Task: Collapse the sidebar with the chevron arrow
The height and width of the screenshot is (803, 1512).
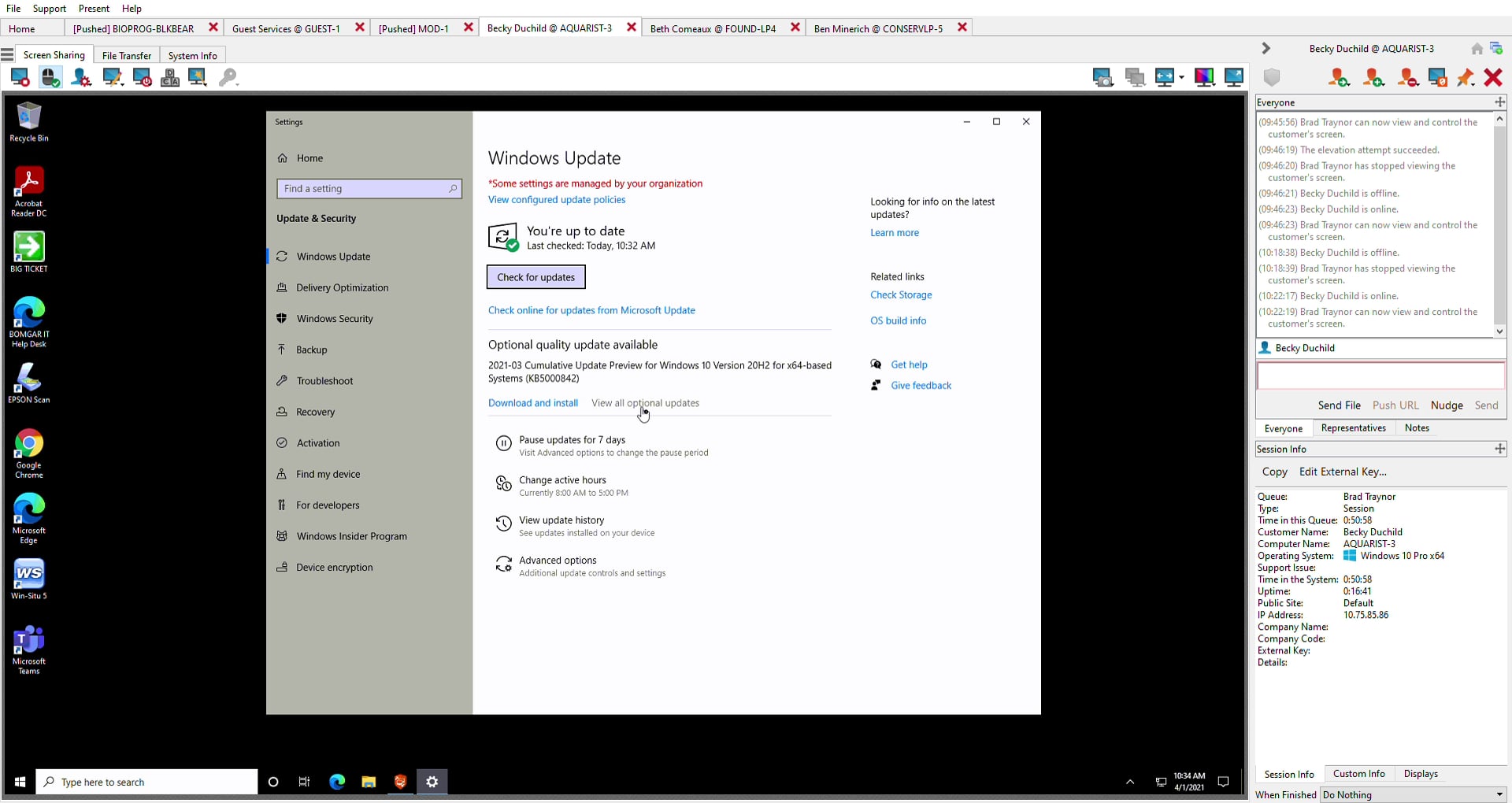Action: [x=1266, y=49]
